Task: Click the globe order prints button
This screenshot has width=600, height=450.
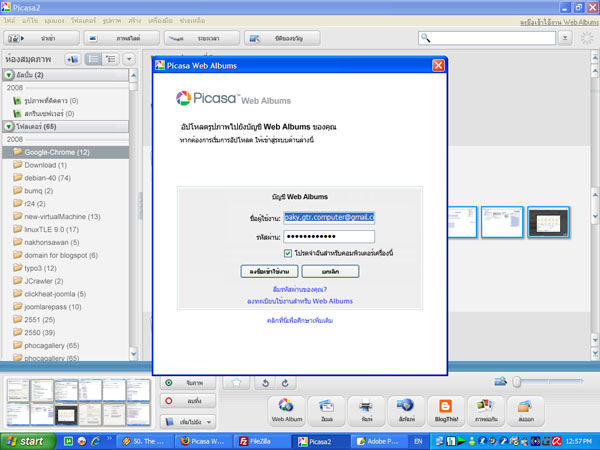Action: coord(406,411)
